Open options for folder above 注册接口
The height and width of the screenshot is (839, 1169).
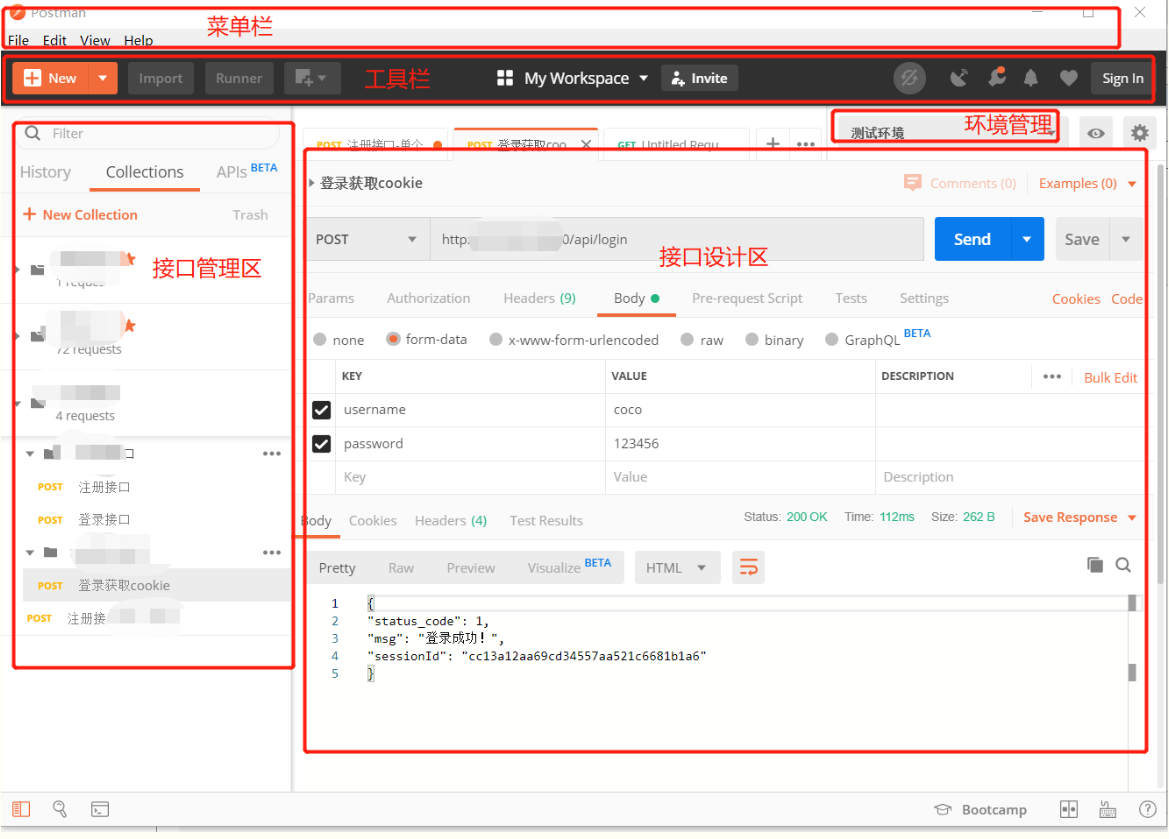point(271,453)
